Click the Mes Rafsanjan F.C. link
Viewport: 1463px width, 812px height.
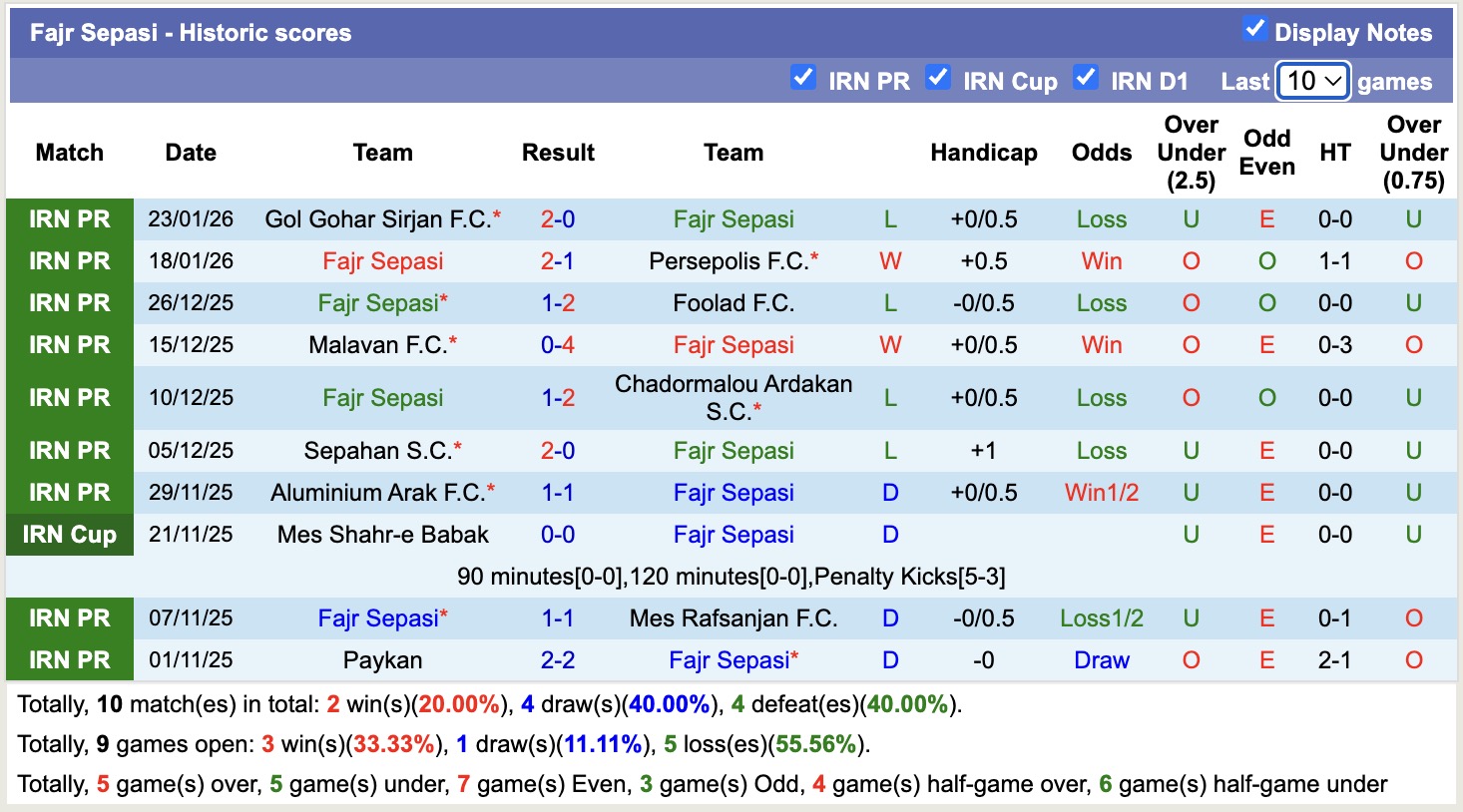733,618
